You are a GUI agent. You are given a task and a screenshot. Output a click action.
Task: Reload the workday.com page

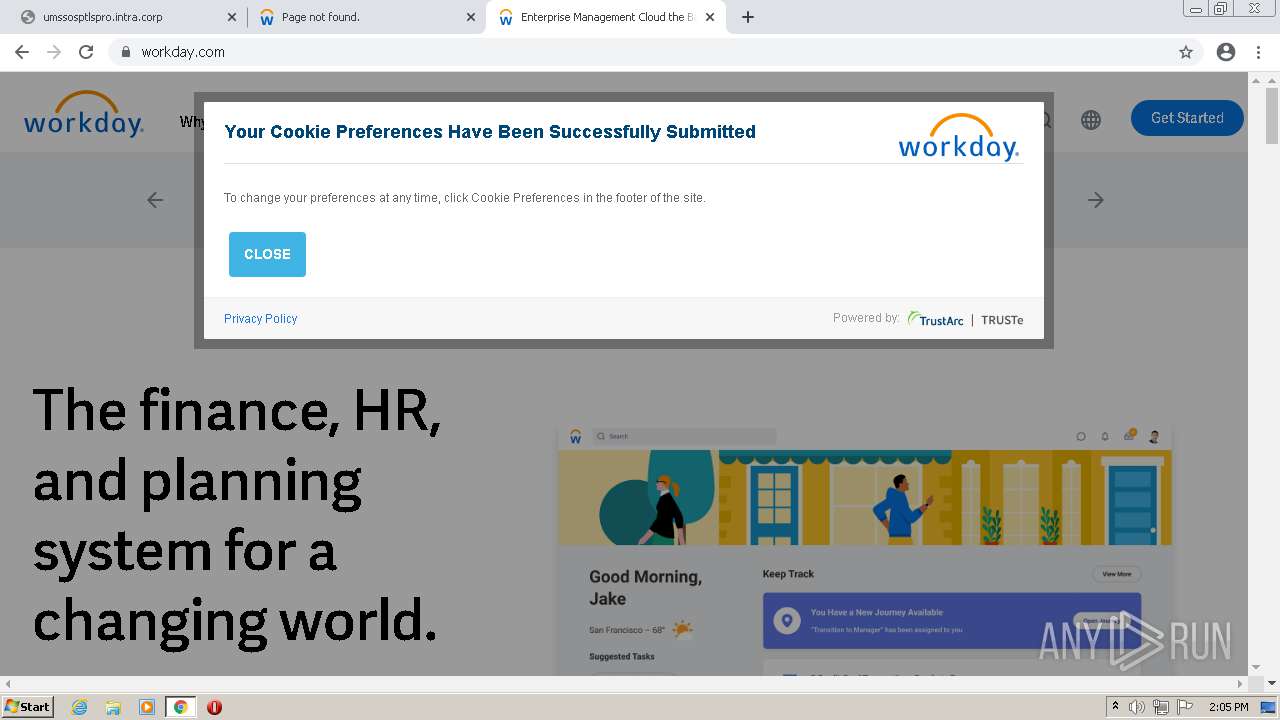tap(86, 52)
